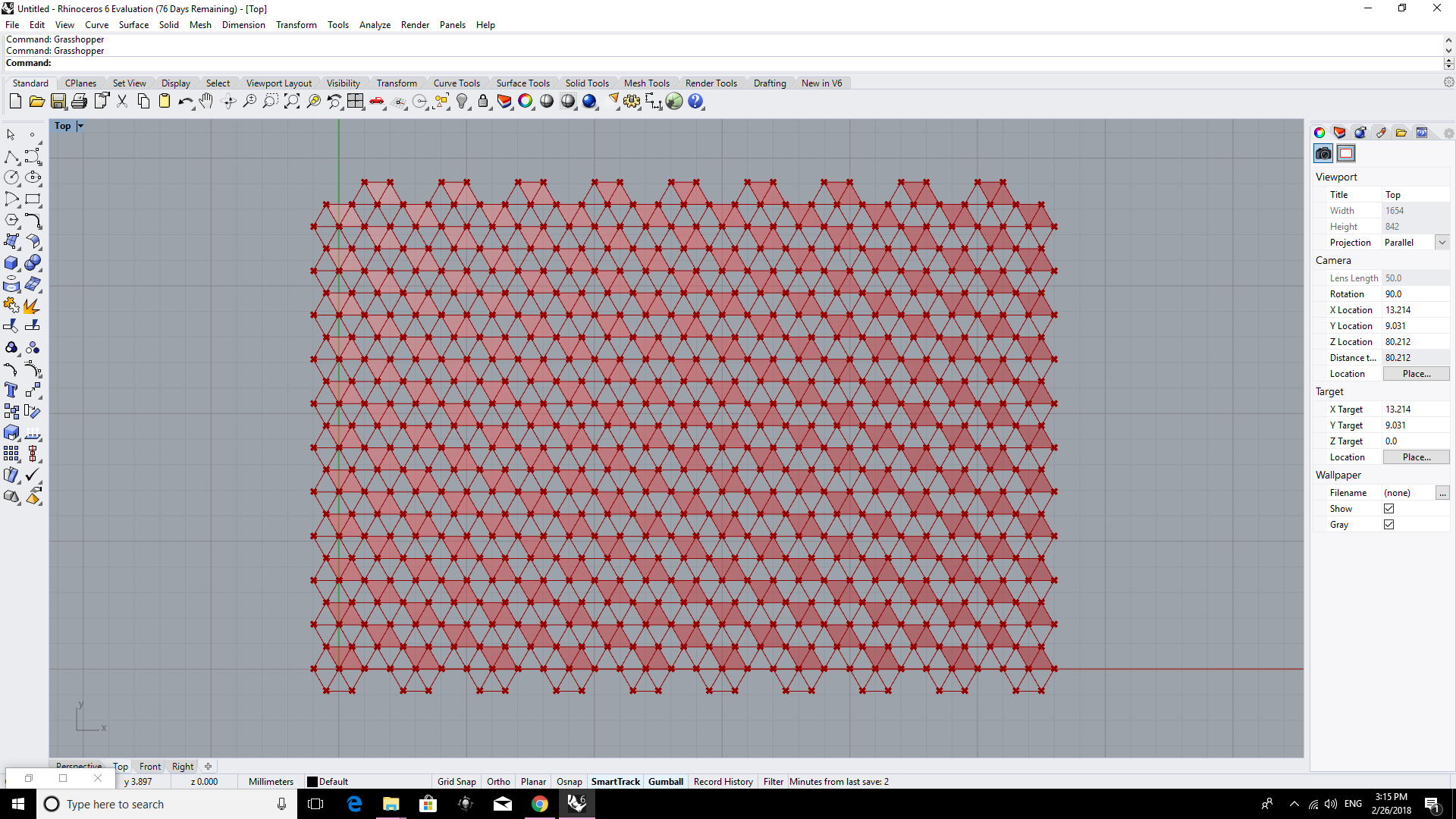
Task: Click the Undo arrow icon
Action: pyautogui.click(x=184, y=102)
